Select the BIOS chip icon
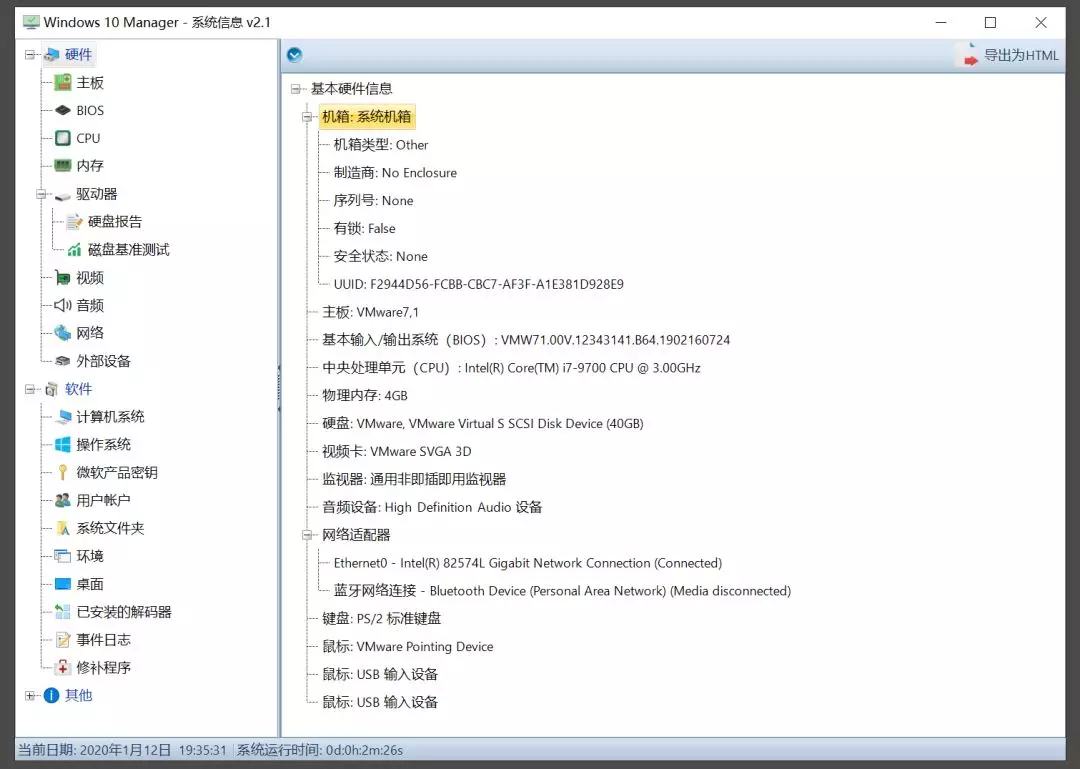Image resolution: width=1080 pixels, height=769 pixels. [x=63, y=110]
